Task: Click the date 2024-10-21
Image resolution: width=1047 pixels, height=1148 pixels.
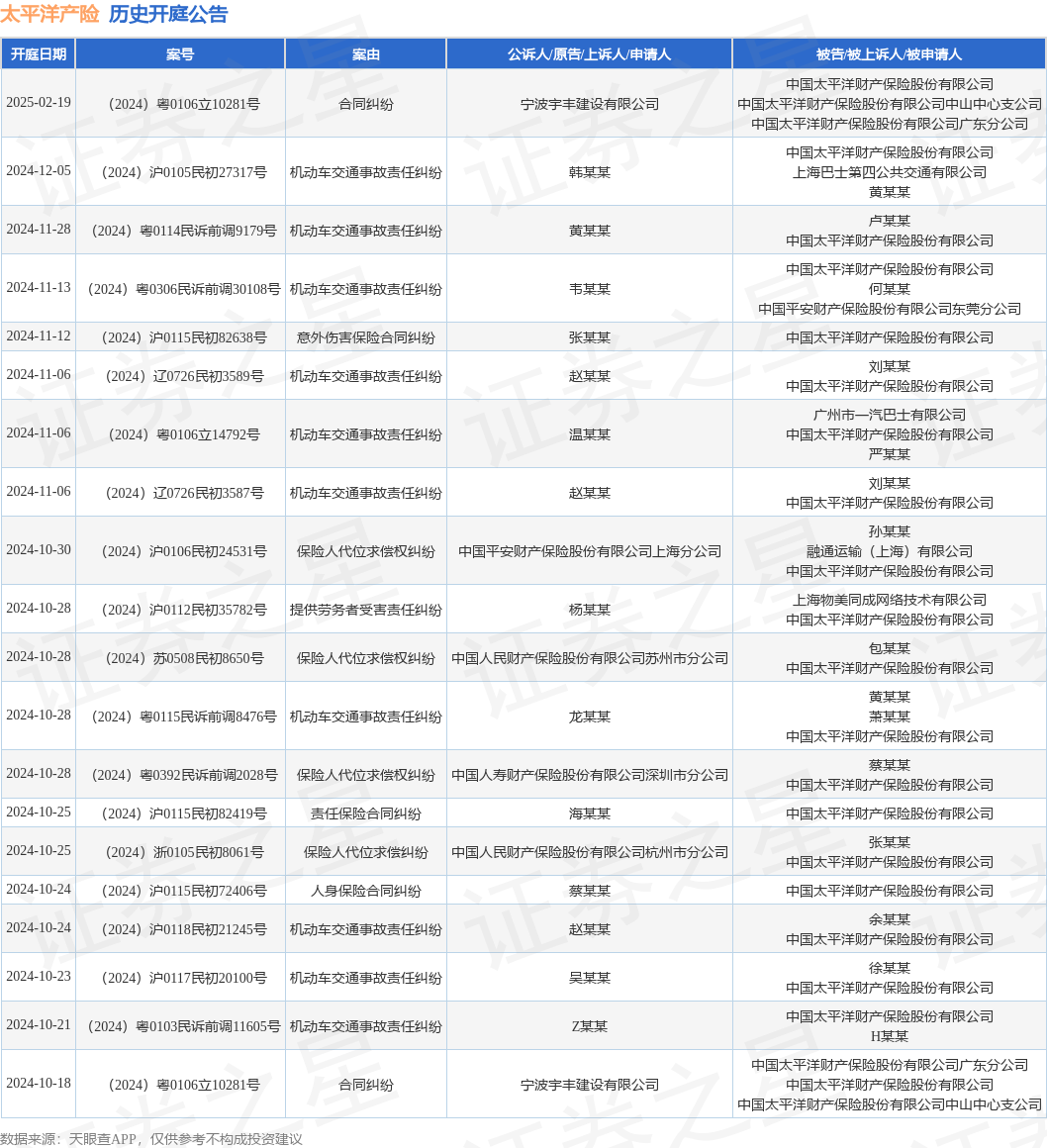Action: pos(39,1025)
